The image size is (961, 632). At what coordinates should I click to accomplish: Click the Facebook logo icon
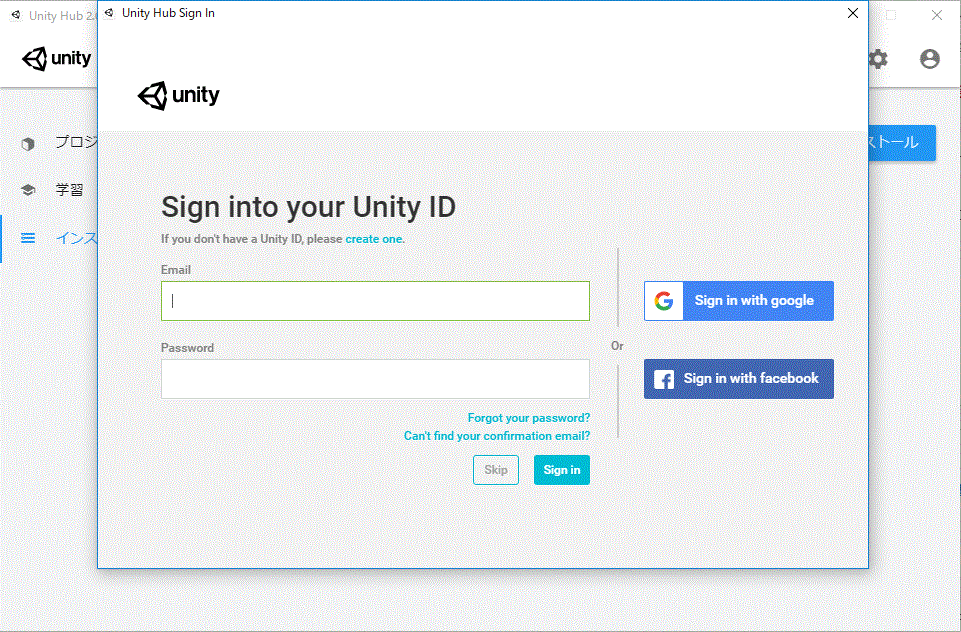pyautogui.click(x=663, y=379)
